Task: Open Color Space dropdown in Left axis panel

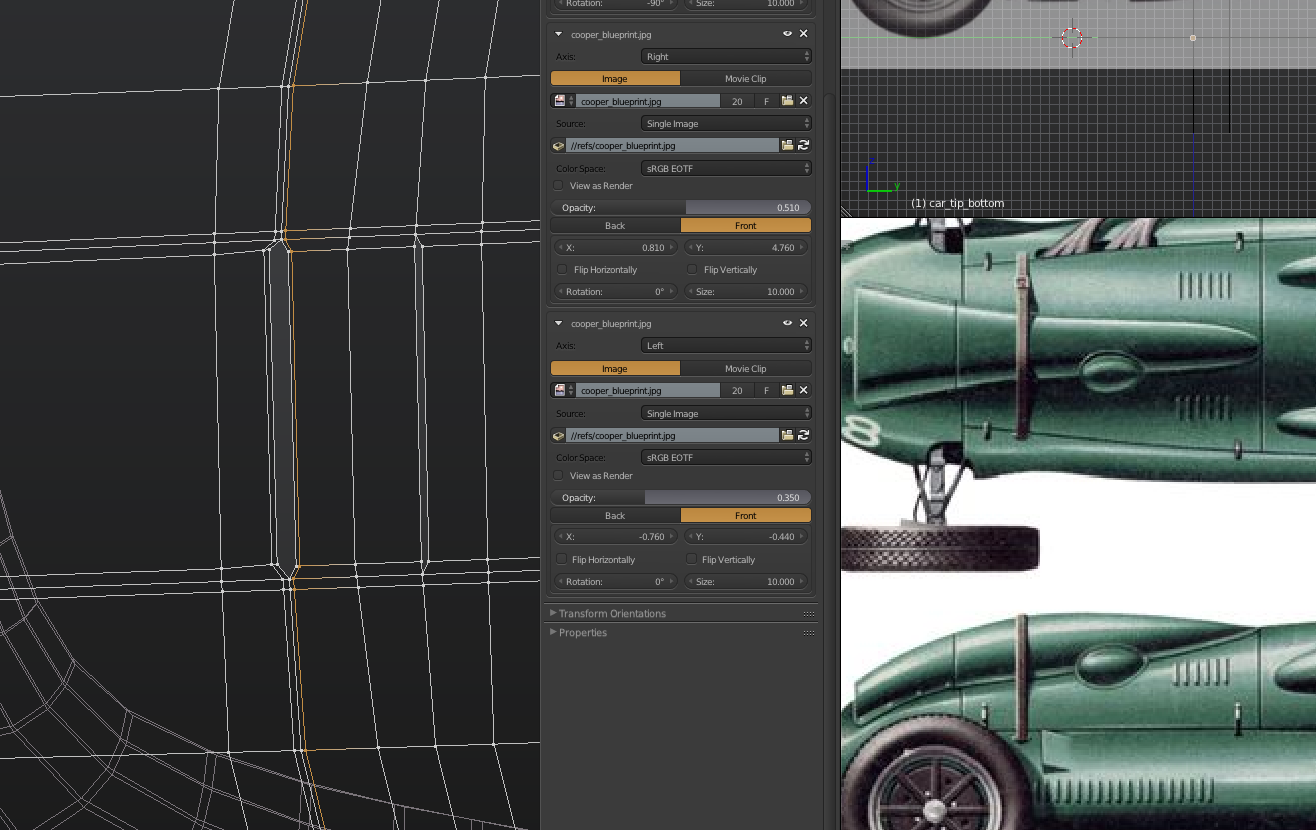Action: pyautogui.click(x=726, y=458)
